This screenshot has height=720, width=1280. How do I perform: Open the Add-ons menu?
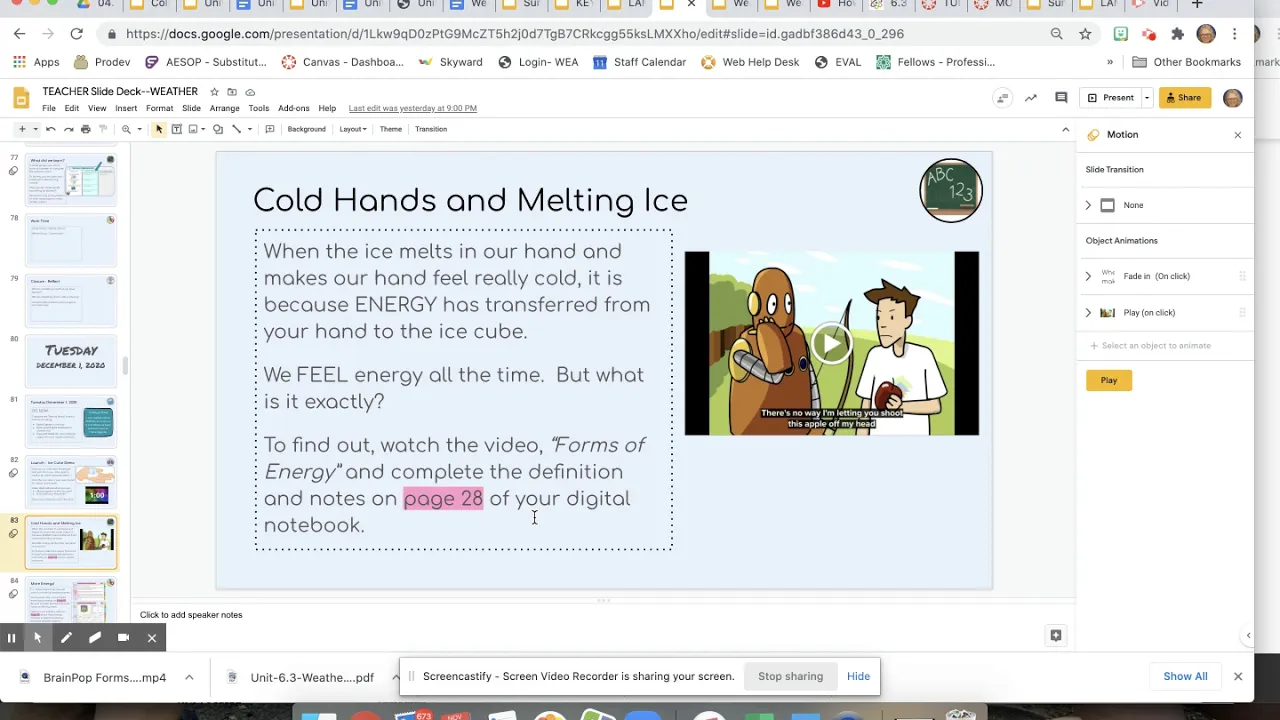coord(293,108)
